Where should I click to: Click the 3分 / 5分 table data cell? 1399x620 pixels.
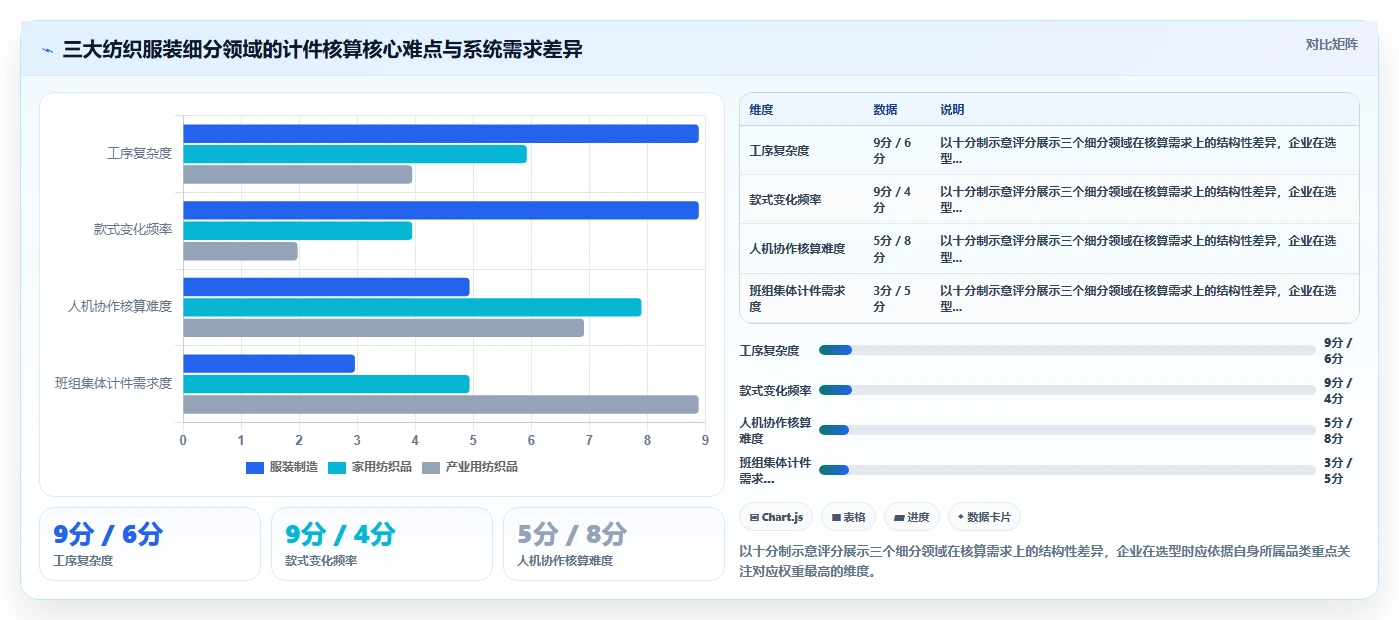point(897,298)
